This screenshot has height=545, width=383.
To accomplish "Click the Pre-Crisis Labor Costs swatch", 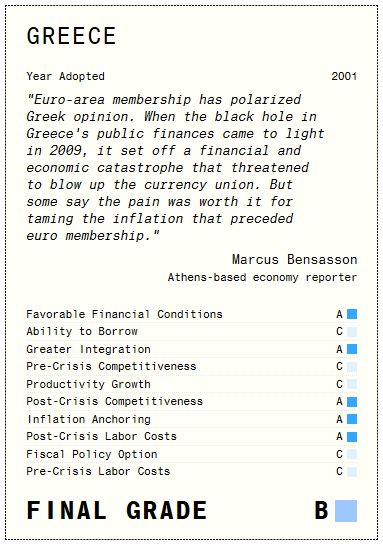I will pyautogui.click(x=352, y=472).
